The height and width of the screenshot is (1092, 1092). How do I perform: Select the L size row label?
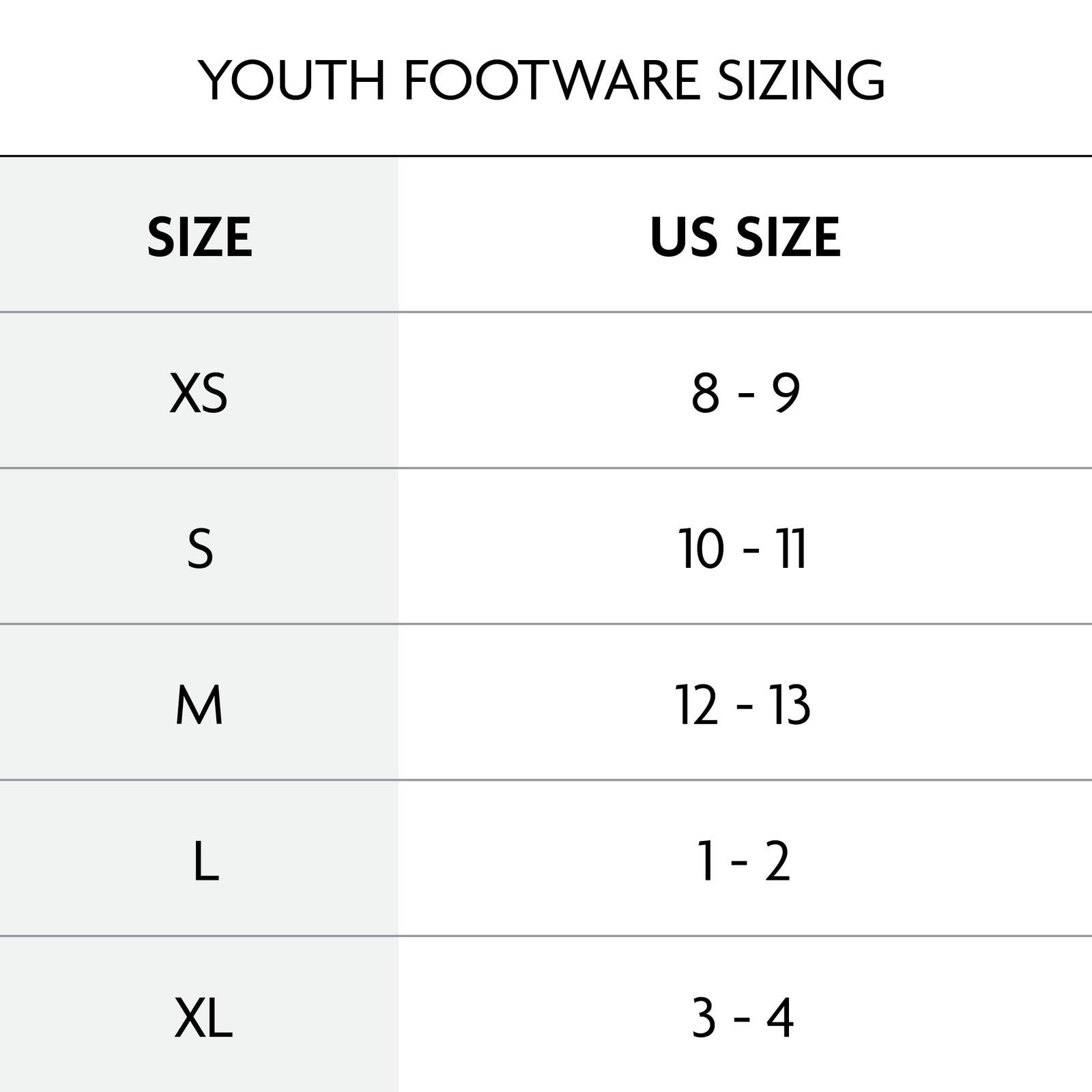click(205, 861)
